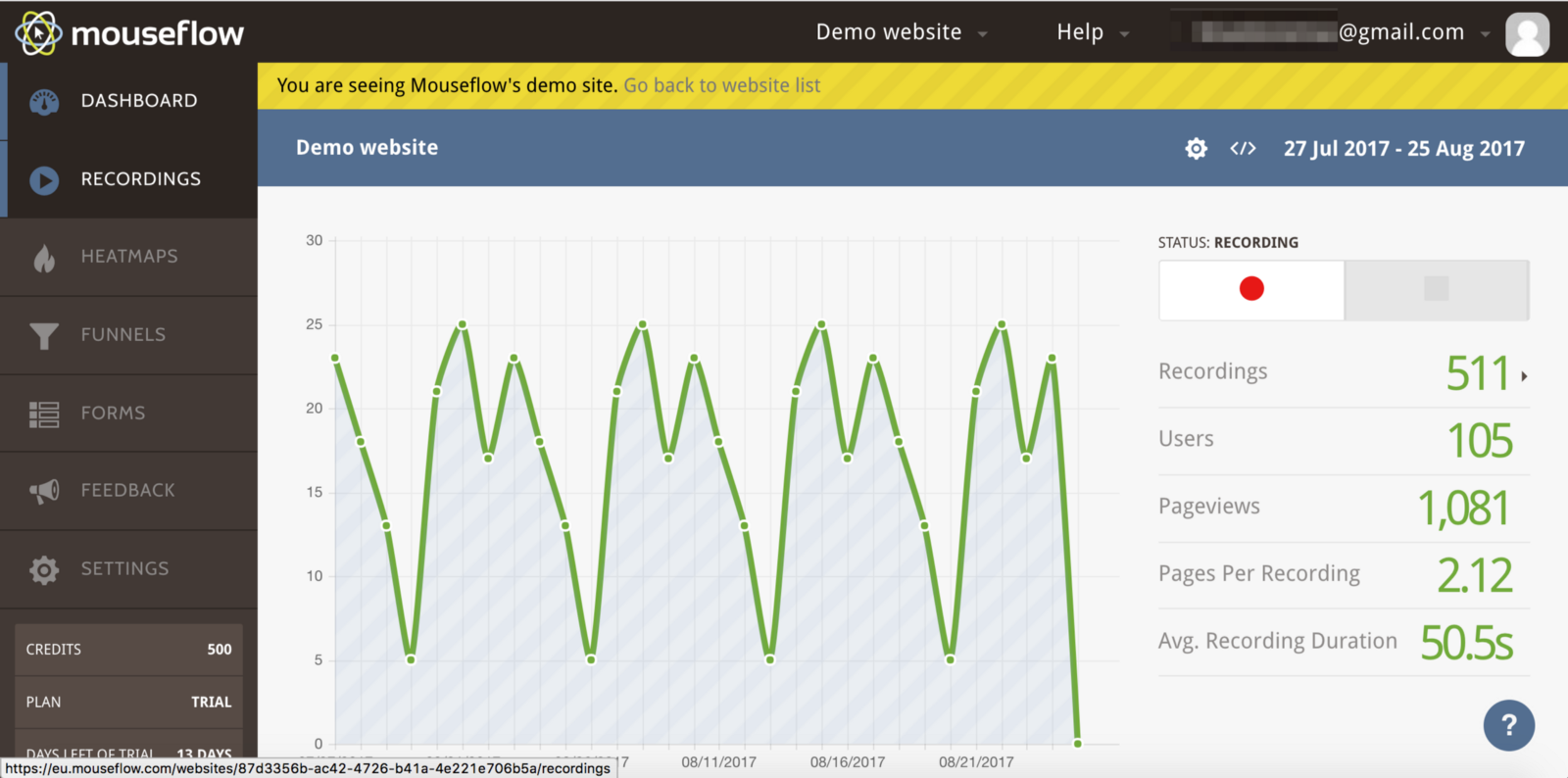
Task: Open the FORMS menu item
Action: 129,414
